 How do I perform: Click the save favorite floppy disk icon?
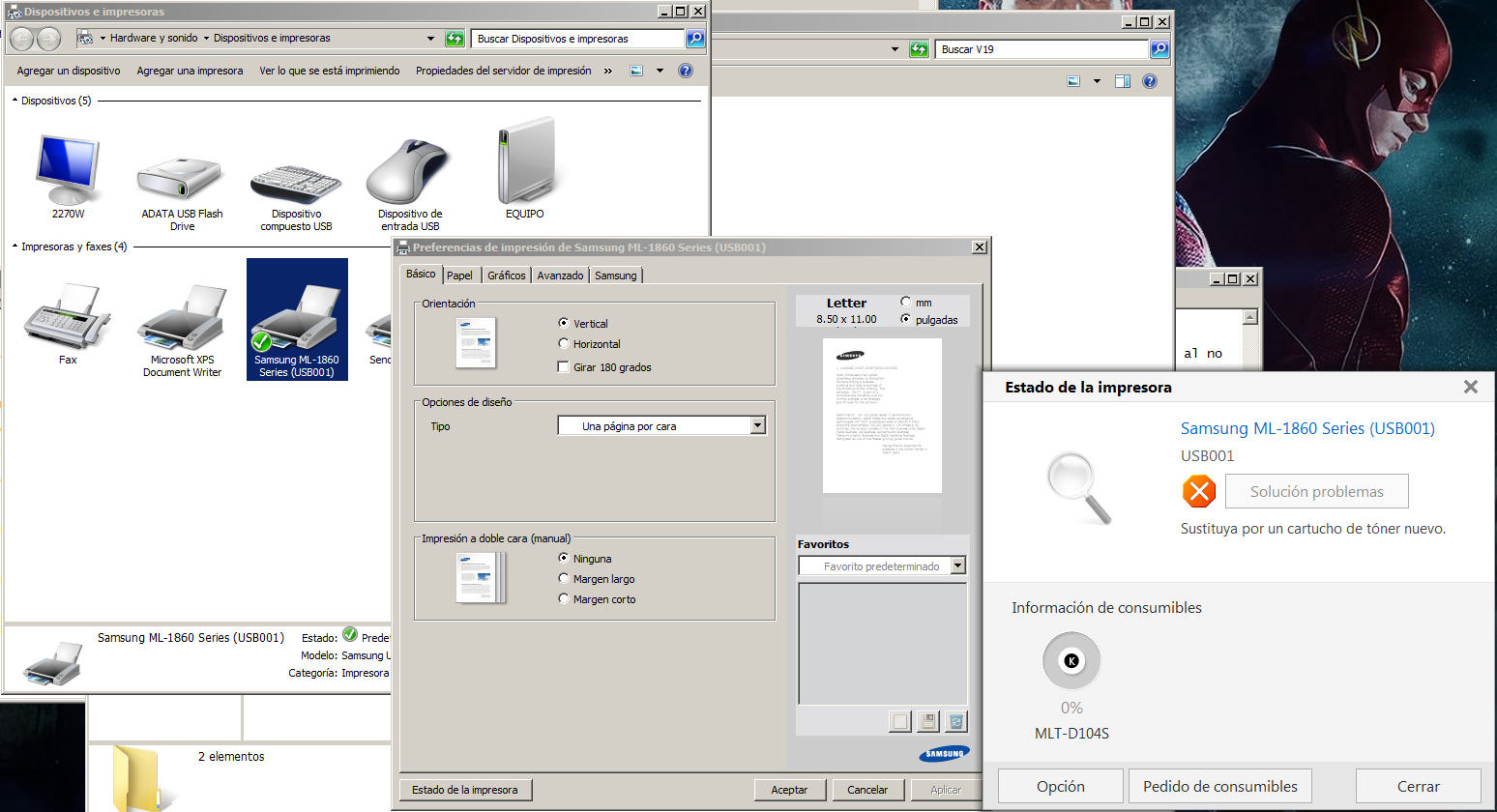pyautogui.click(x=928, y=721)
